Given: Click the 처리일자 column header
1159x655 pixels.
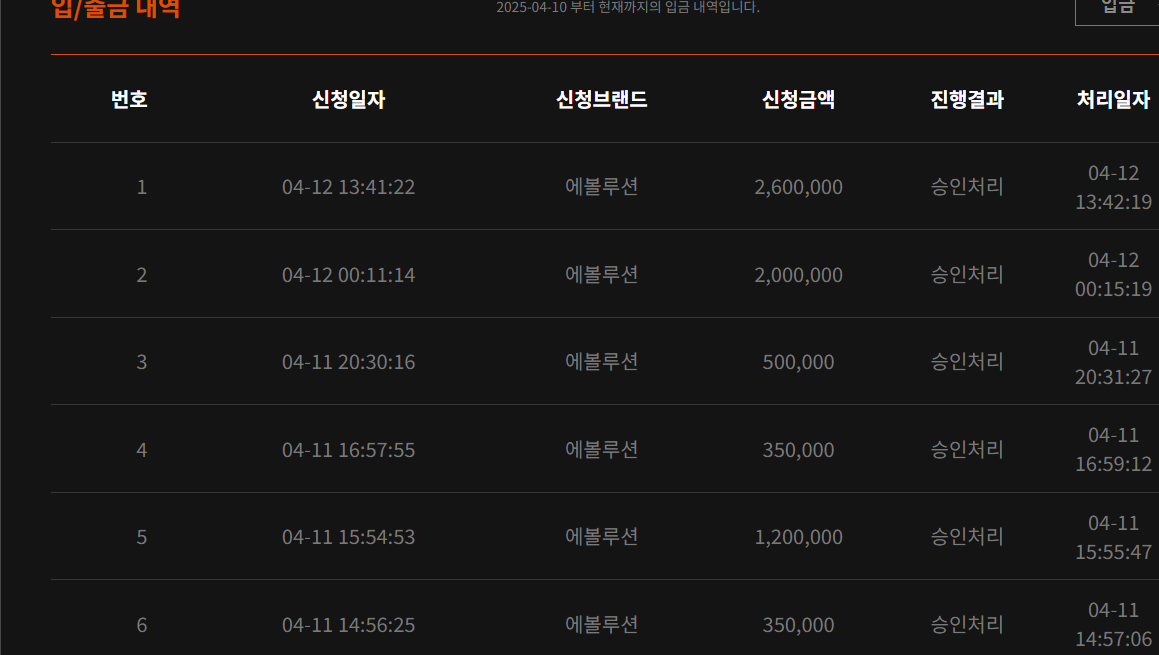Looking at the screenshot, I should click(x=1113, y=100).
